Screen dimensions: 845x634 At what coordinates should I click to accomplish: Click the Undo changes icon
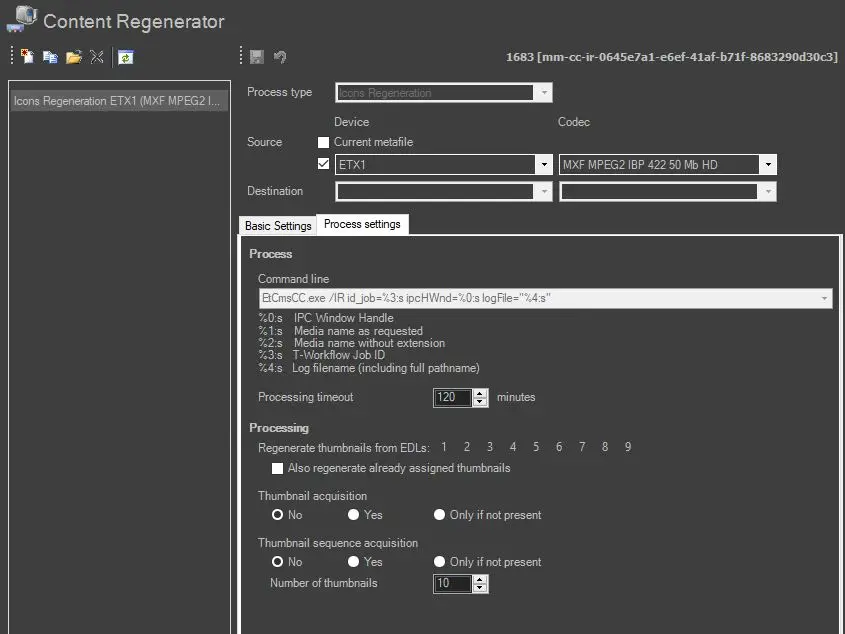(280, 57)
